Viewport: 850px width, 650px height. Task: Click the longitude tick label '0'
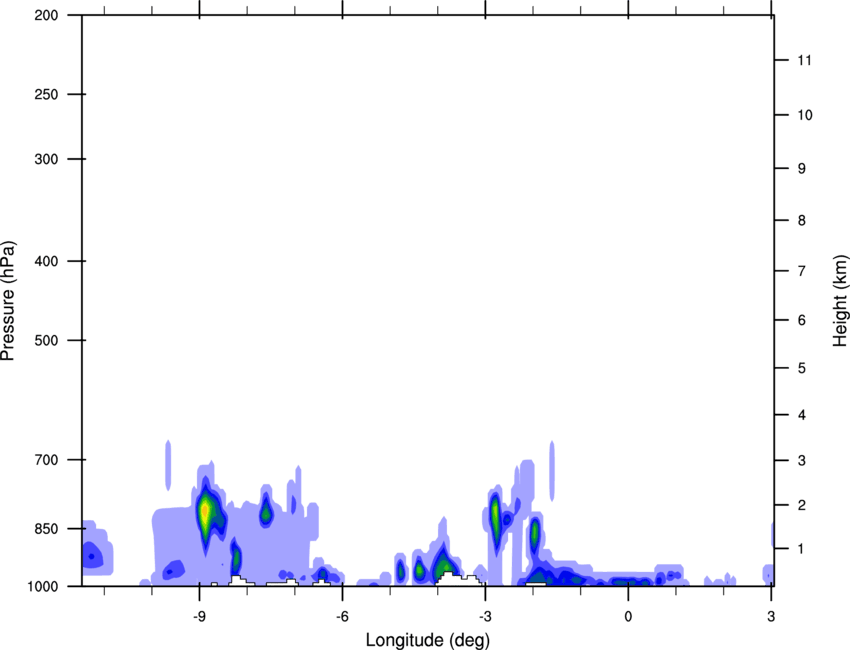[x=628, y=616]
